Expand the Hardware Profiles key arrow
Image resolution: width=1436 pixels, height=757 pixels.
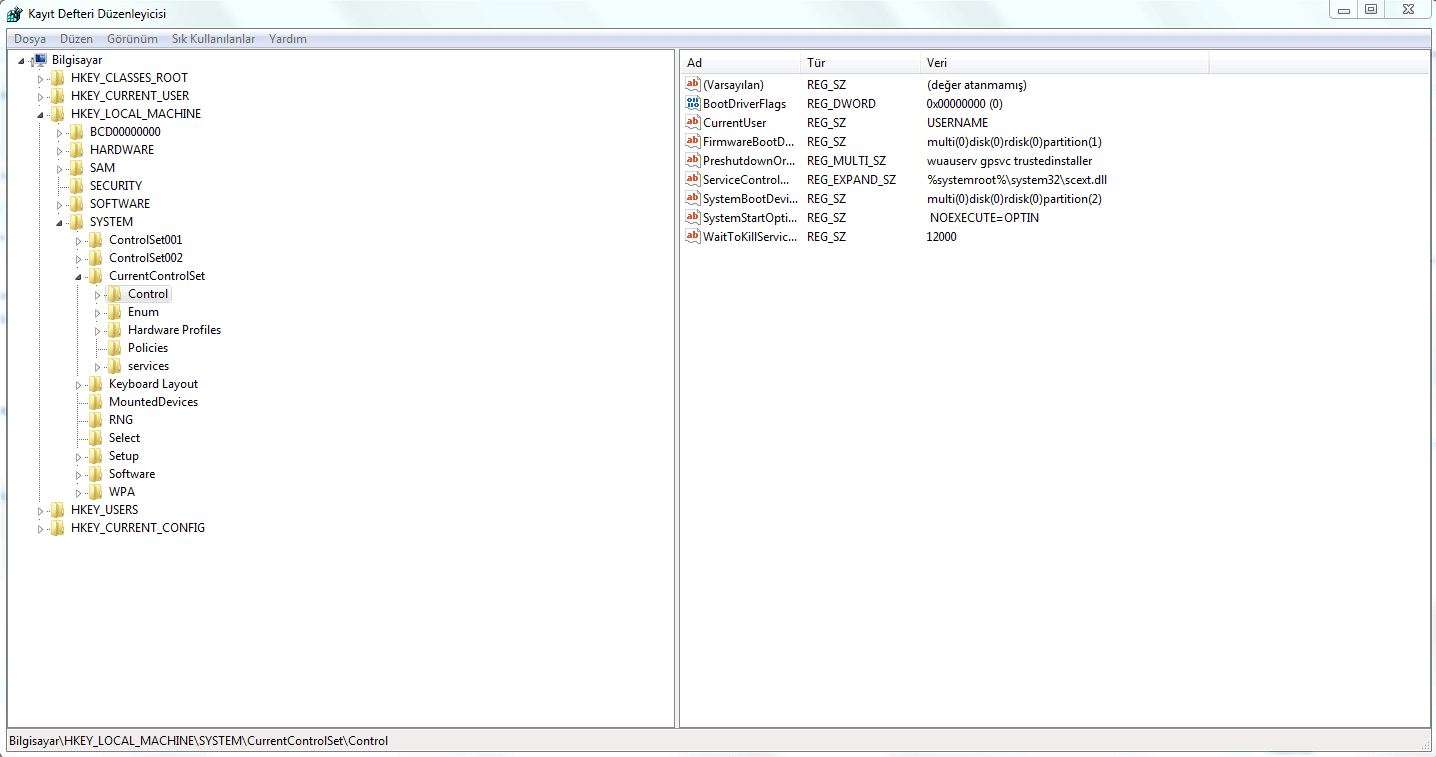coord(98,330)
